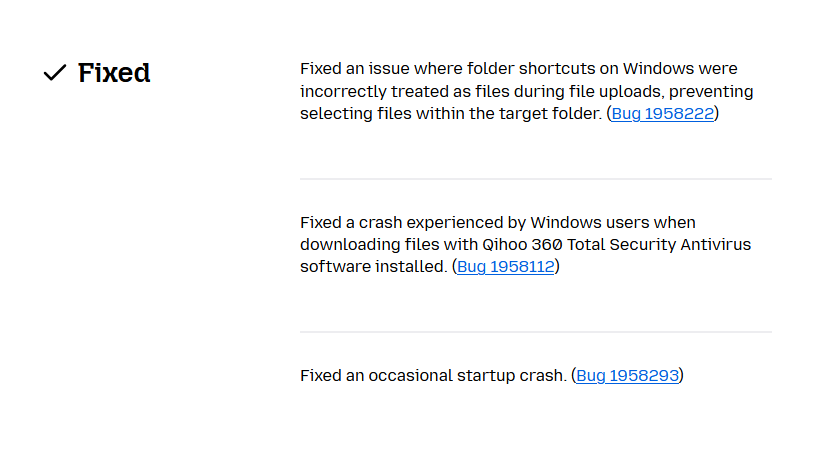Screen dimensions: 824x469
Task: Open the Bug 1958112 link
Action: point(506,267)
